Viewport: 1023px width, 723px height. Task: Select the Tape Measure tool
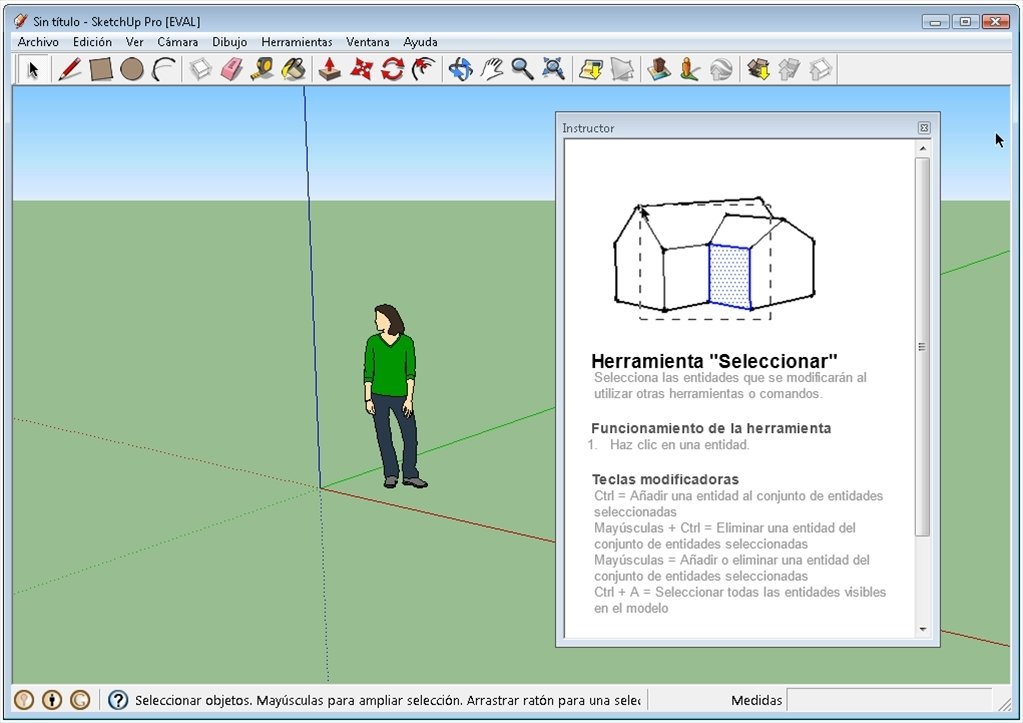coord(263,69)
